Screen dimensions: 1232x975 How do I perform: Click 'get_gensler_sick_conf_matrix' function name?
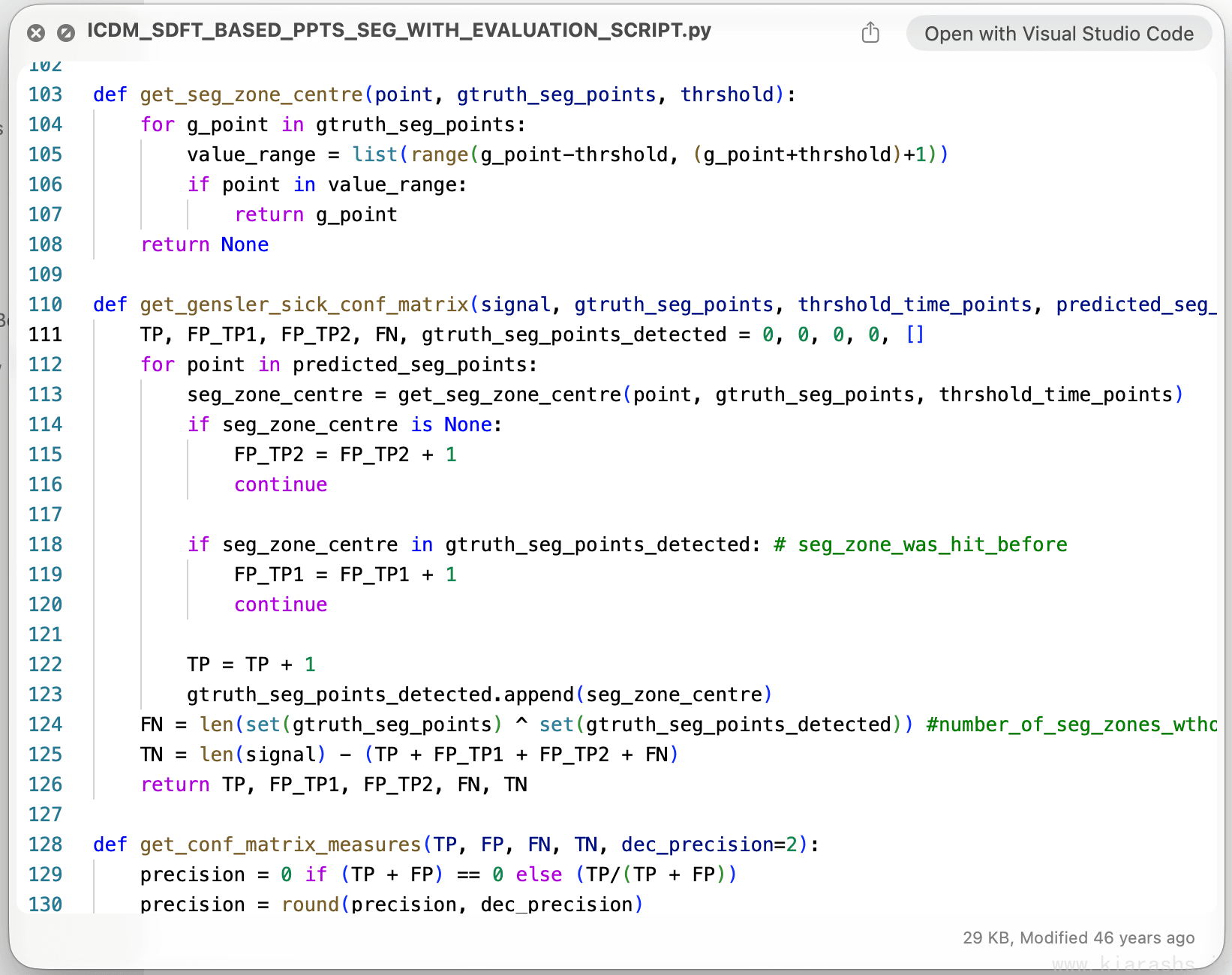305,304
